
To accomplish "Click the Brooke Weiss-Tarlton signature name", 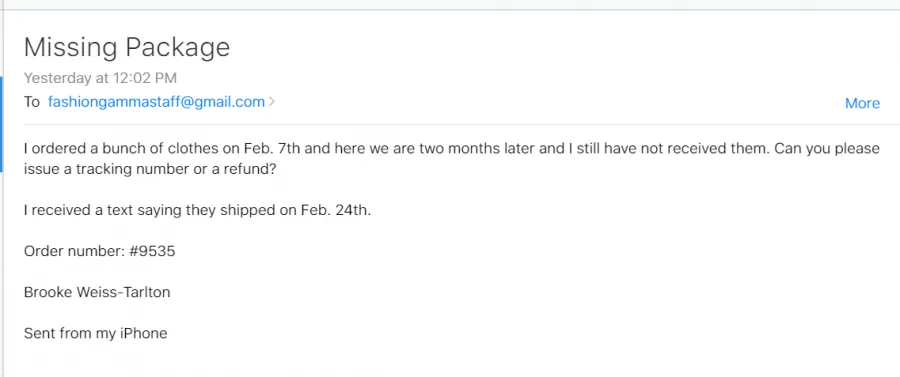I will pyautogui.click(x=97, y=292).
